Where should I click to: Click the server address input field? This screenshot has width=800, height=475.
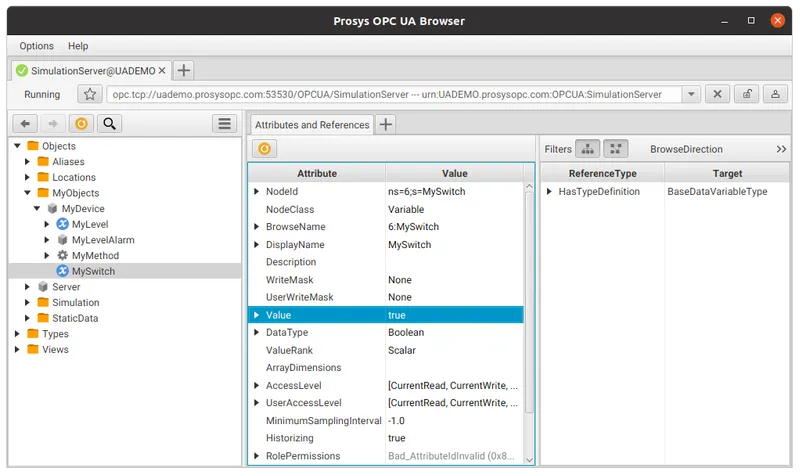[395, 94]
